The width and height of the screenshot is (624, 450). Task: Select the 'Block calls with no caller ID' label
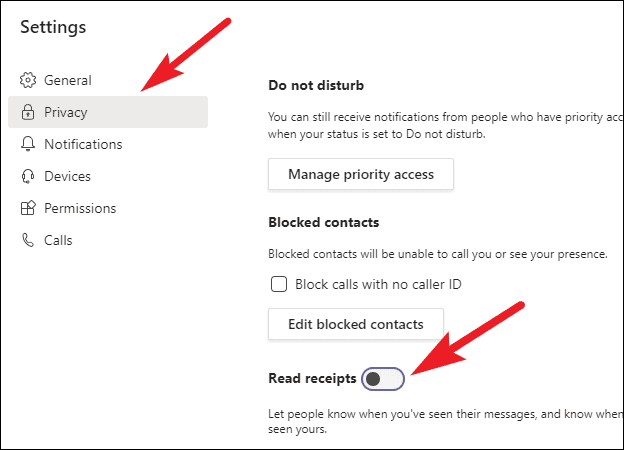point(378,284)
